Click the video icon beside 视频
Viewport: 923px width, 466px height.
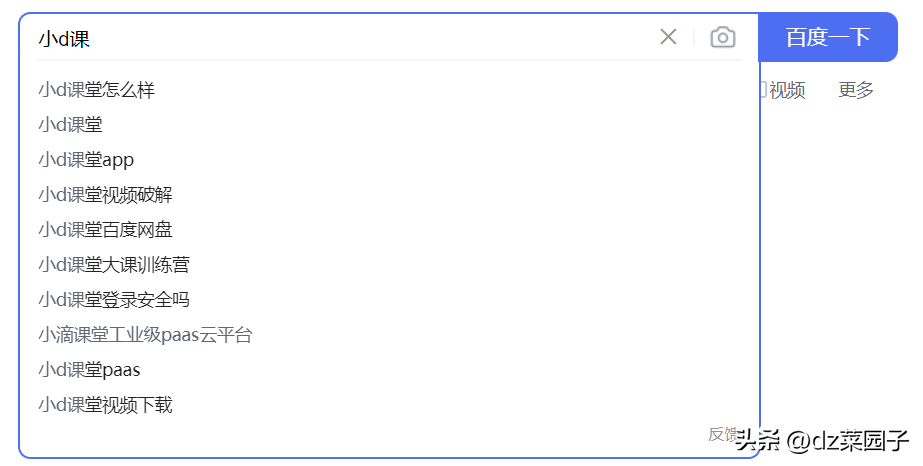pyautogui.click(x=763, y=90)
